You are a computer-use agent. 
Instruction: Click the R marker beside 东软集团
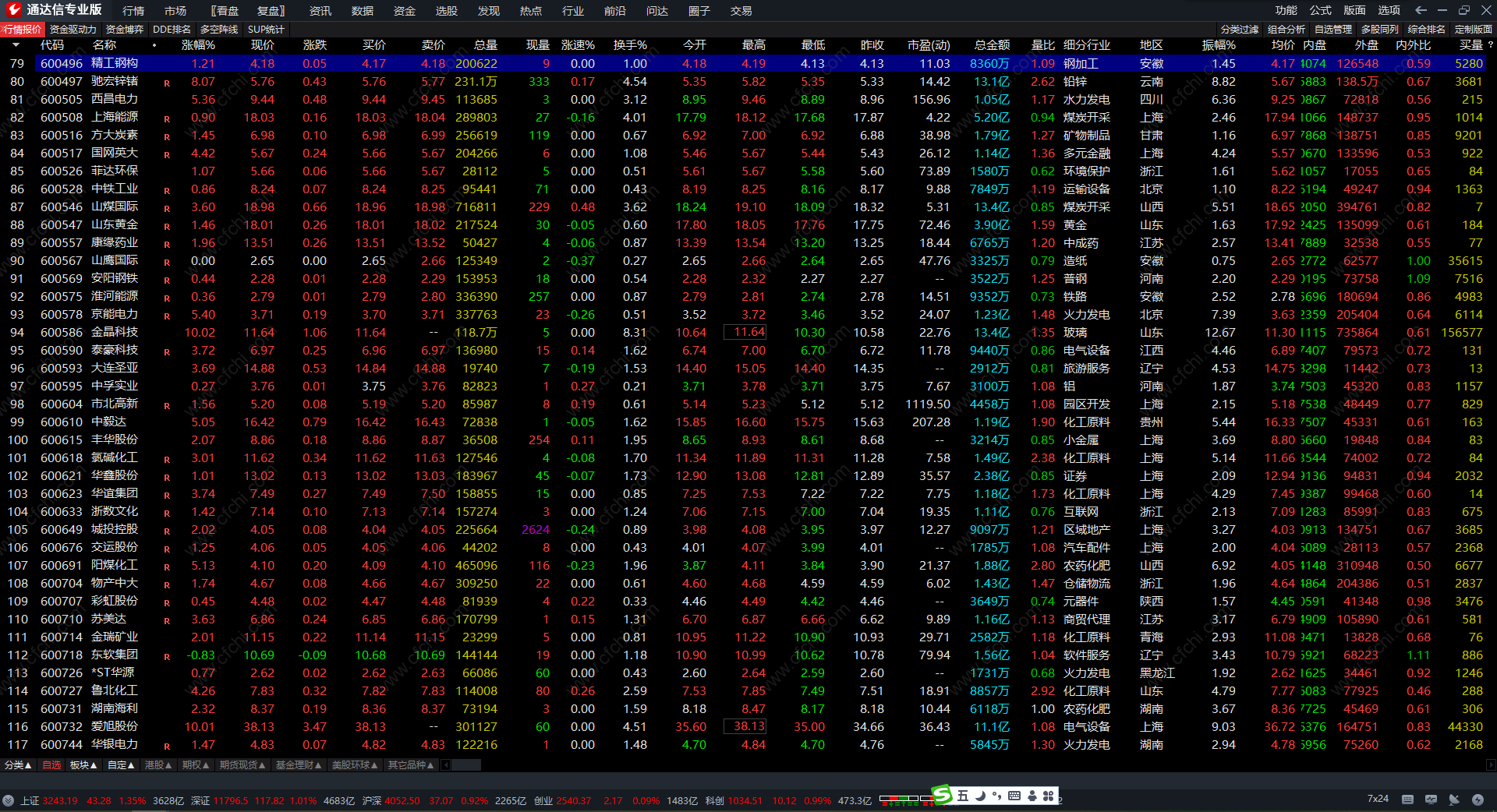pyautogui.click(x=167, y=656)
